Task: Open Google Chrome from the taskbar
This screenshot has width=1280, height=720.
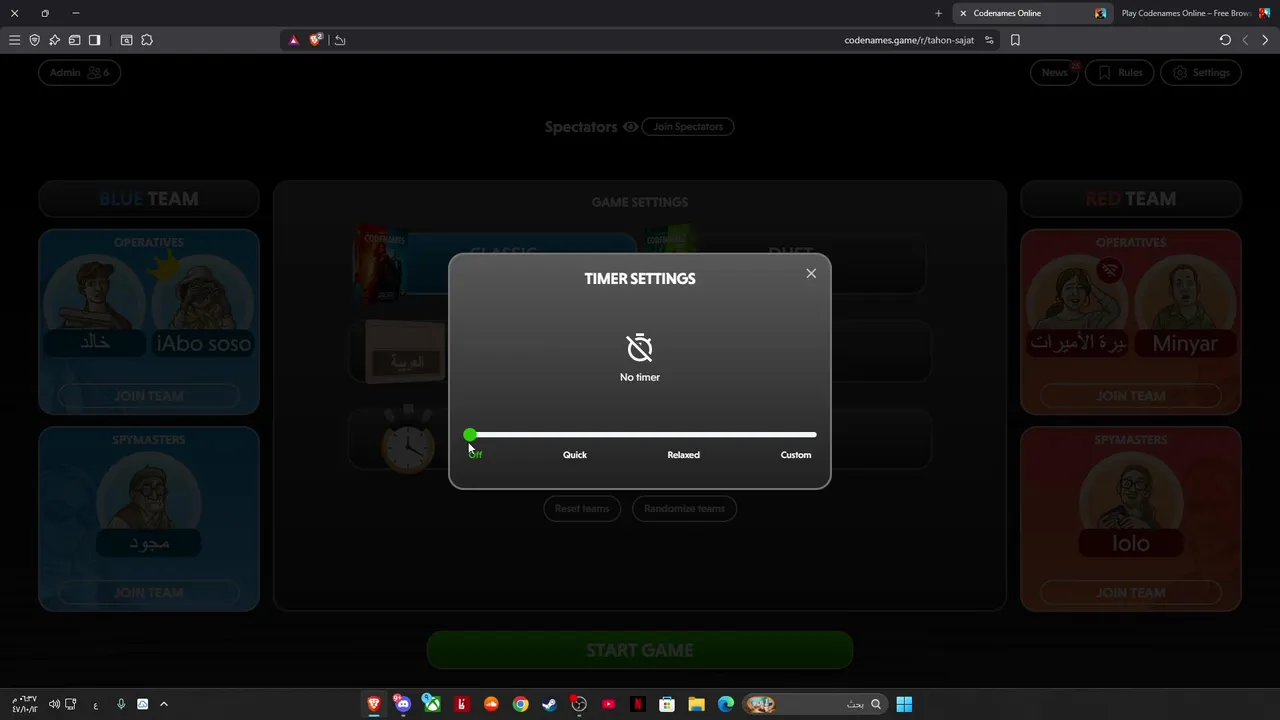Action: point(520,704)
